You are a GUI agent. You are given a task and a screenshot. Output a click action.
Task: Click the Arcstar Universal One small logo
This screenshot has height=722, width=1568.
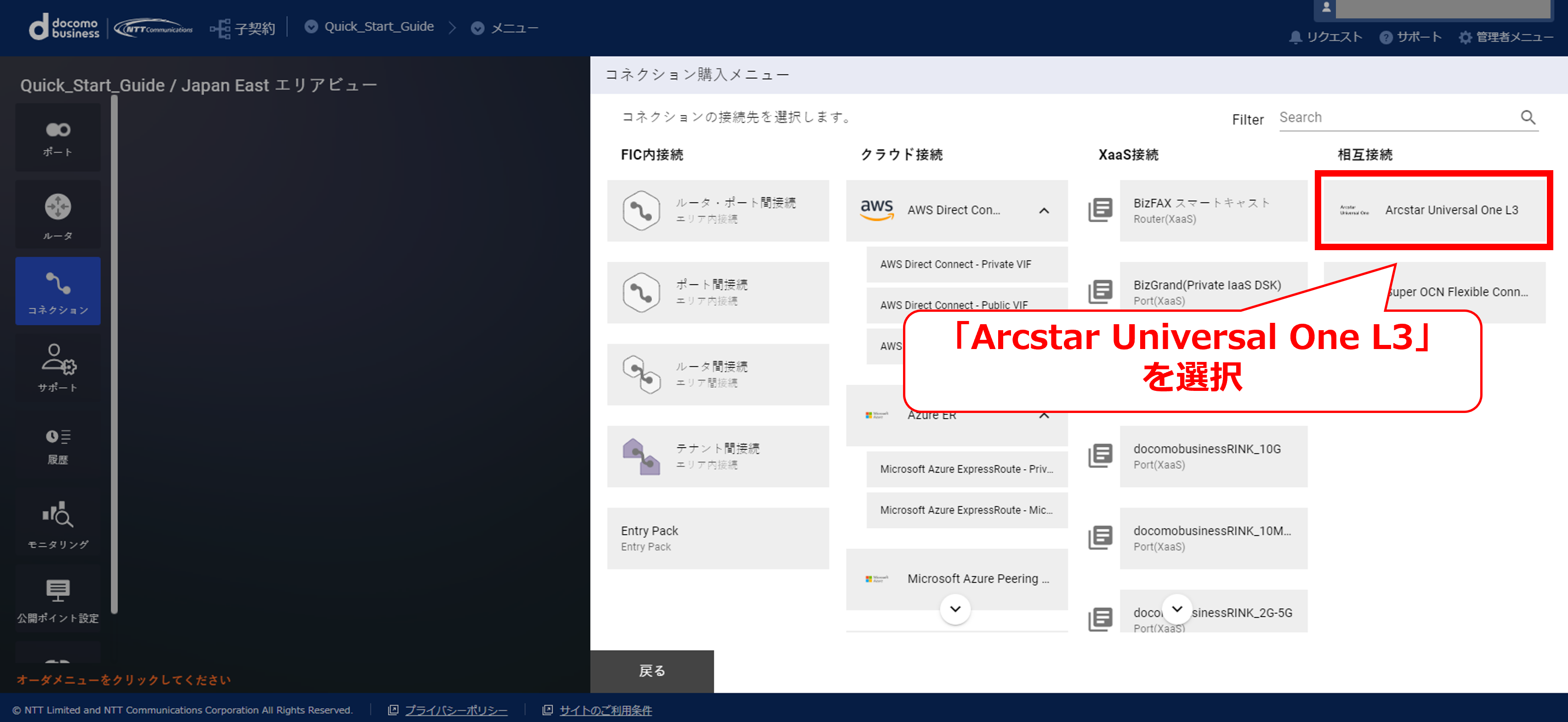[x=1354, y=210]
